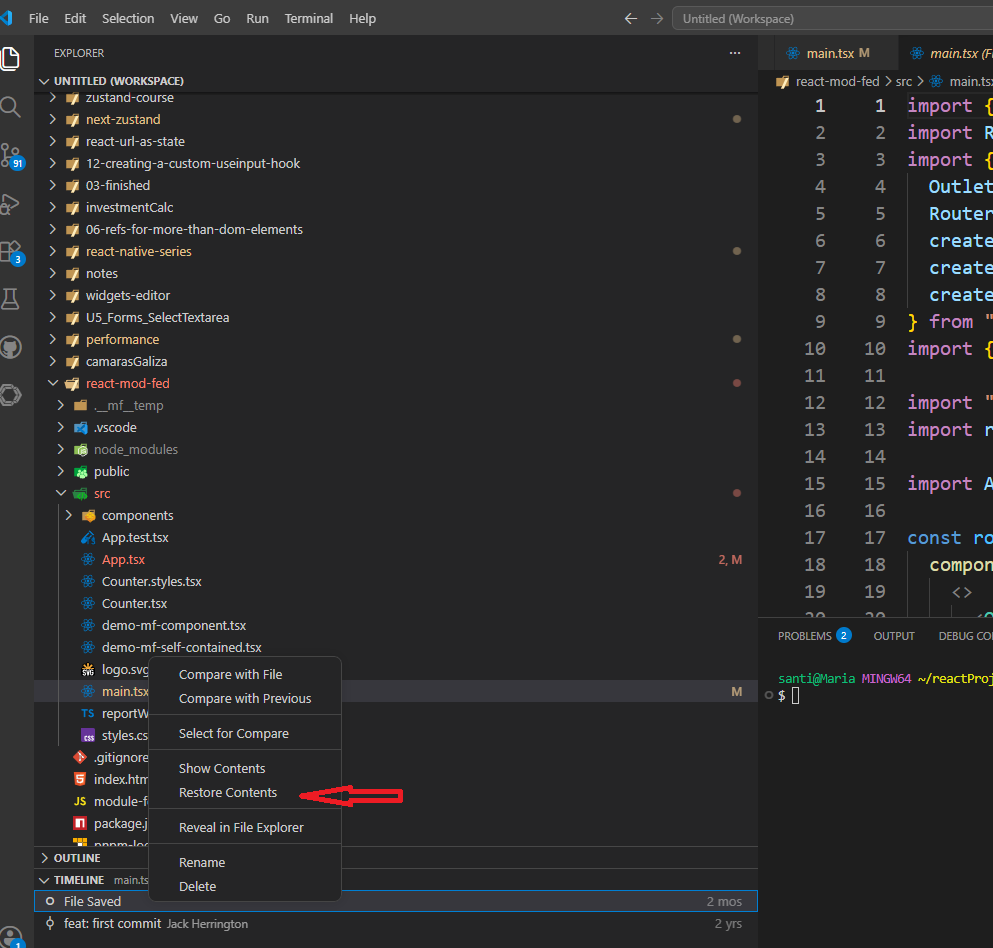Choose Restore Contents in context menu
This screenshot has height=948, width=993.
244,792
